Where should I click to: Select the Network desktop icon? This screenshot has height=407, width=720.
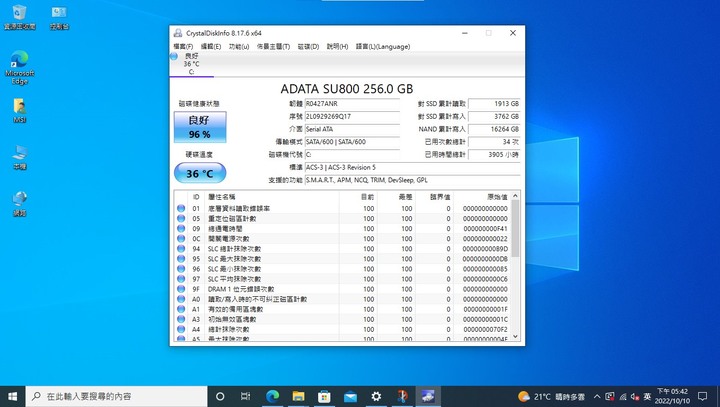click(x=19, y=204)
